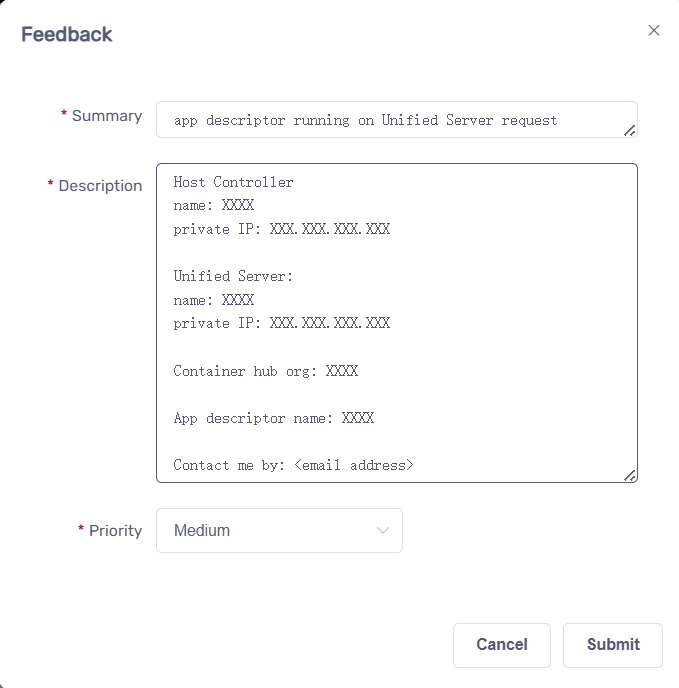Click the name line under Unified Server
This screenshot has height=688, width=679.
213,300
